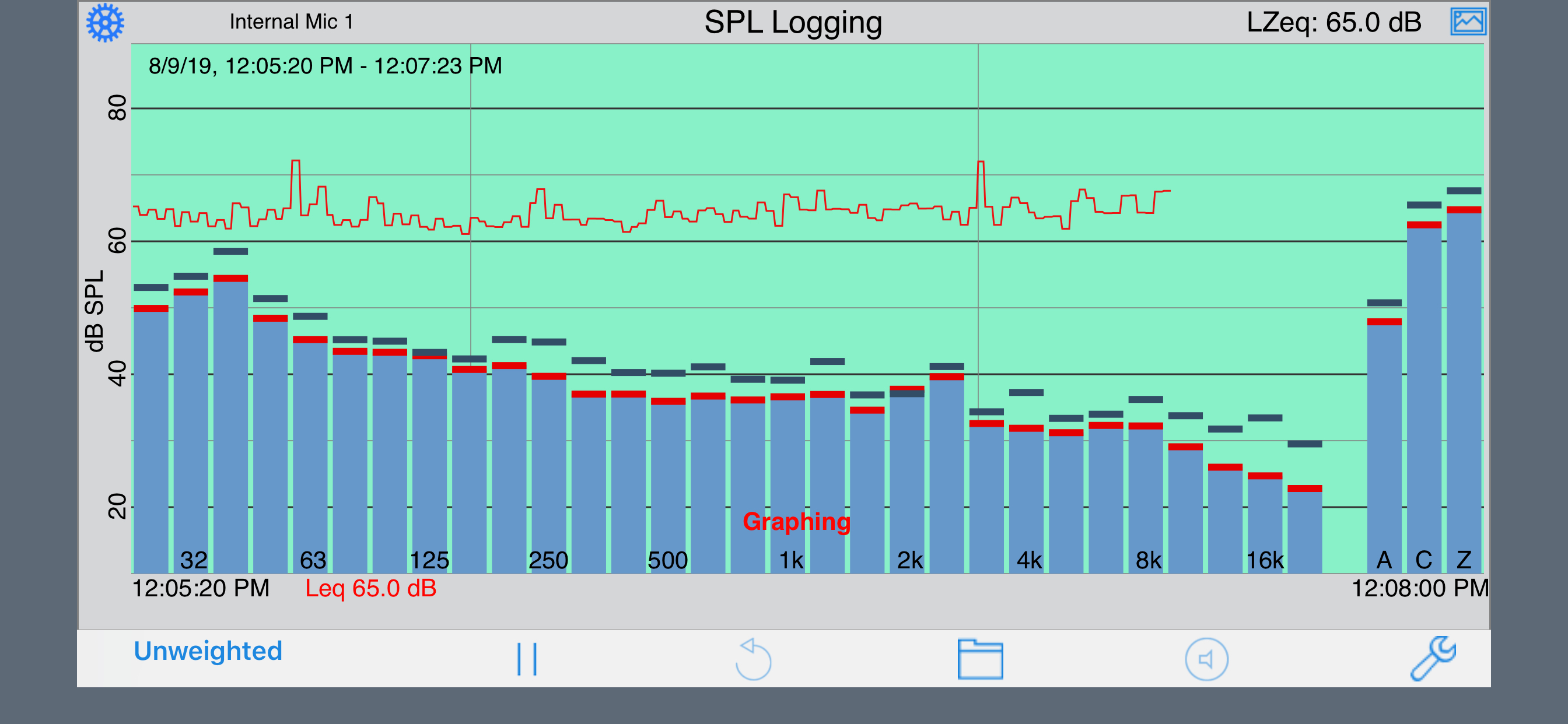Click the C-weighted level bar
1568x724 pixels.
[x=1424, y=398]
